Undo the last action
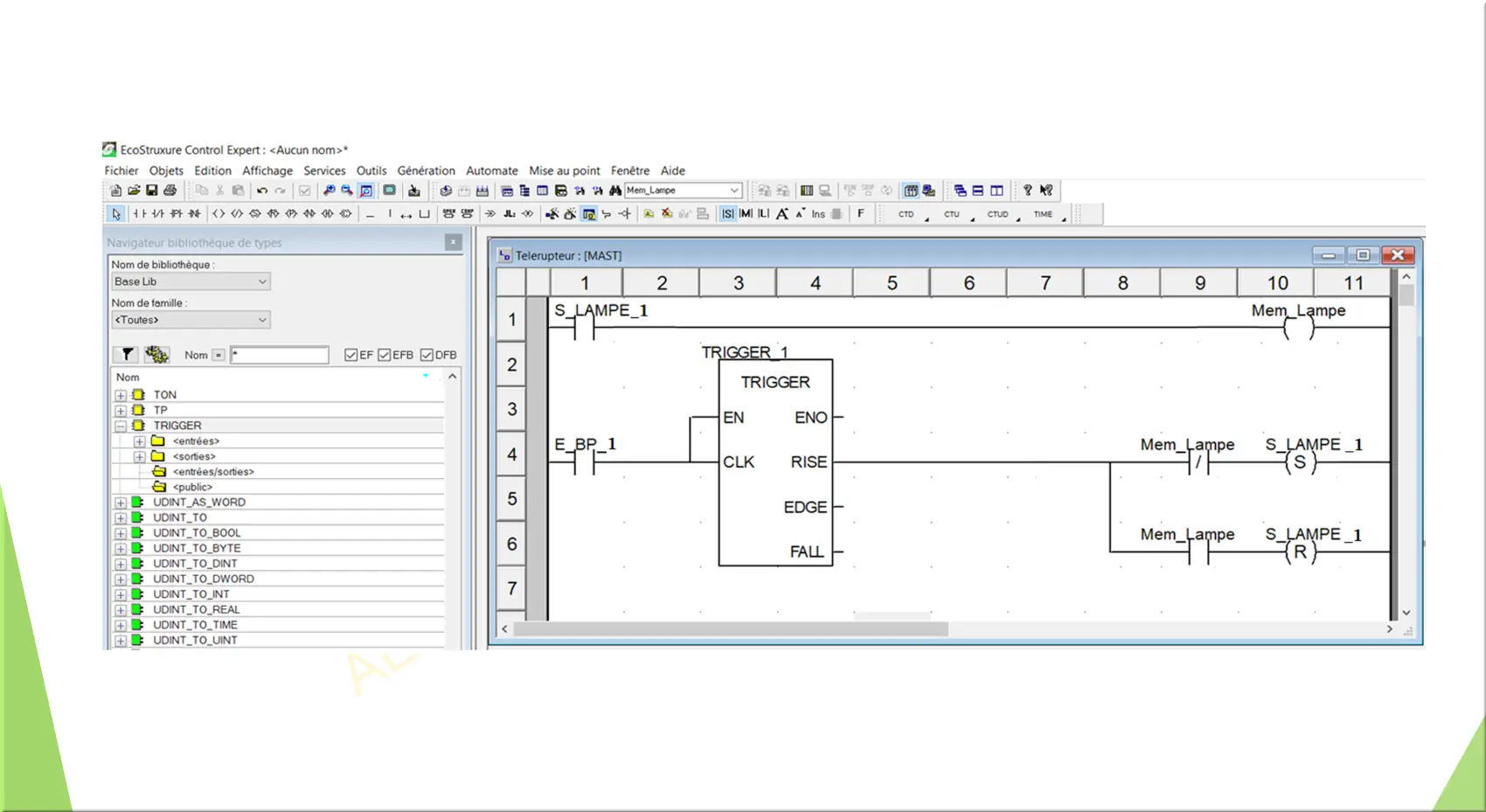Screen dimensions: 1486x812 click(x=262, y=191)
